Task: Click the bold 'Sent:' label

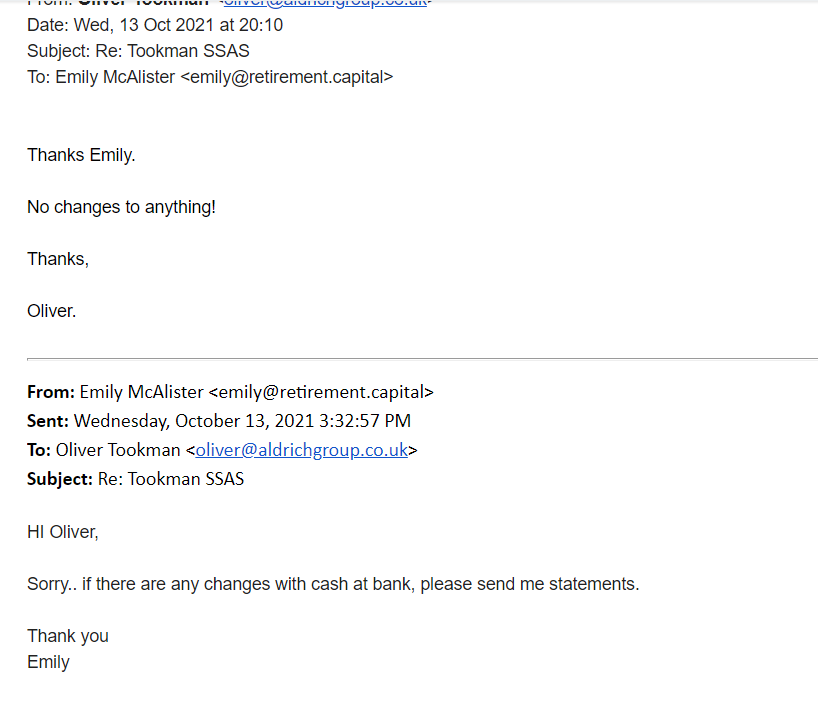Action: tap(48, 421)
